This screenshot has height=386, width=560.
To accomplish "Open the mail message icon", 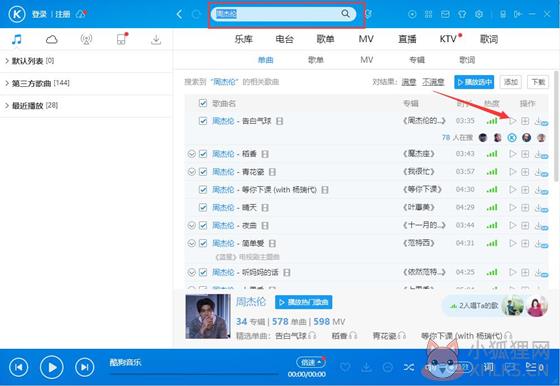I will (445, 14).
